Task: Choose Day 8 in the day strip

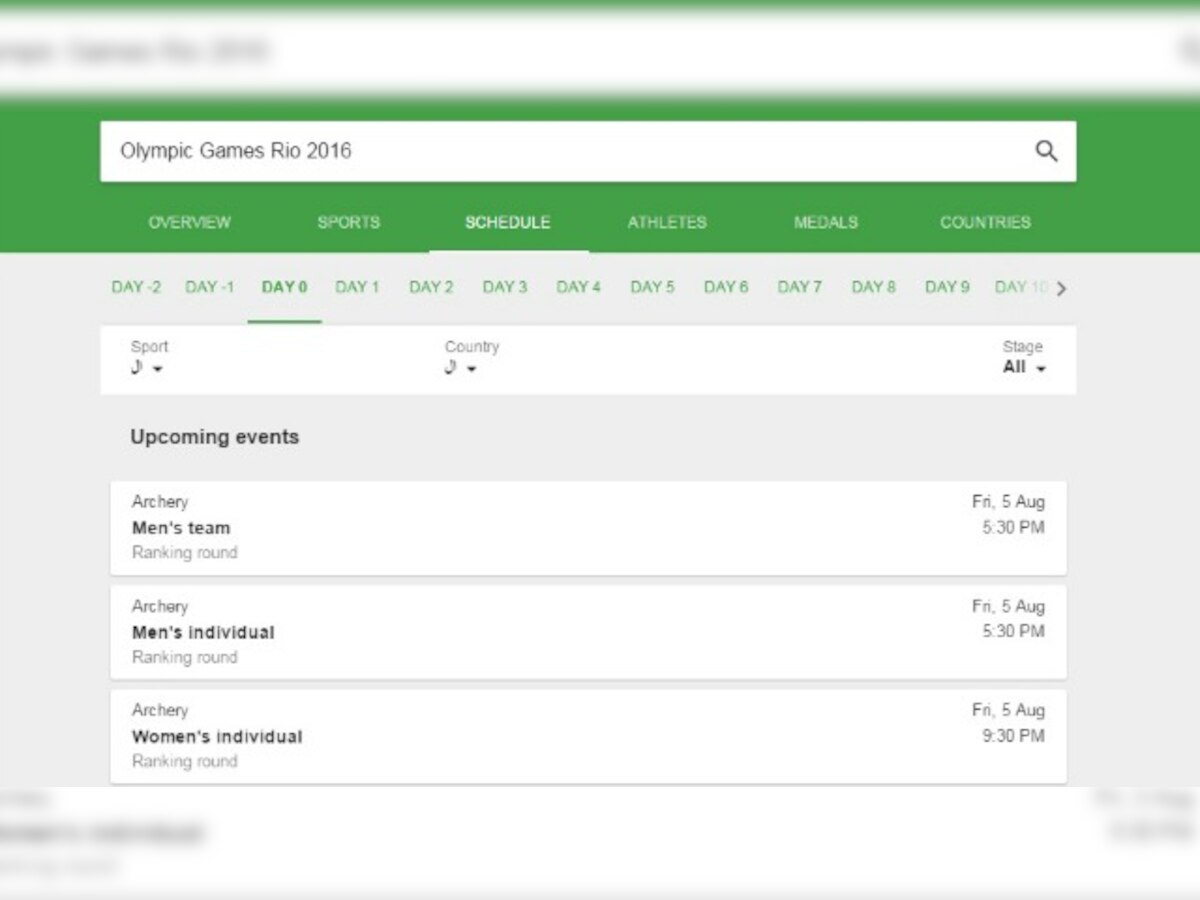Action: click(874, 287)
